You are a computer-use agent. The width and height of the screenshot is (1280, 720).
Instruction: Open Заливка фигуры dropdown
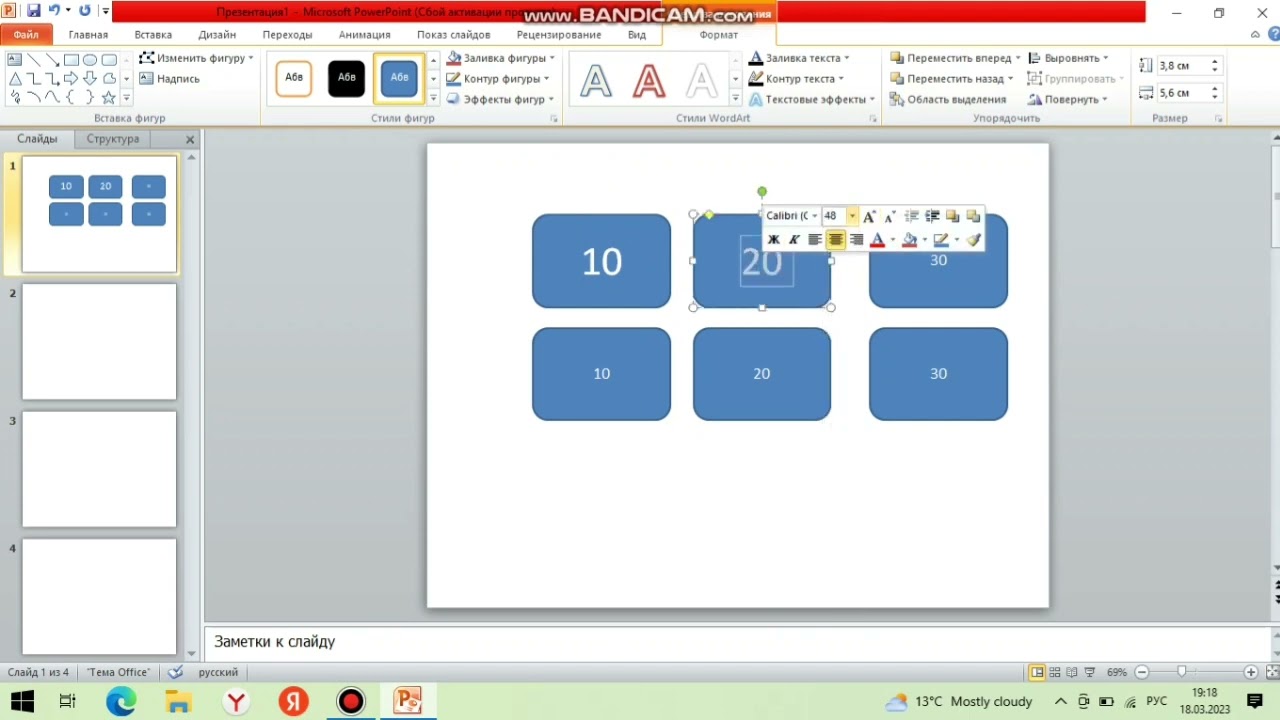click(501, 58)
